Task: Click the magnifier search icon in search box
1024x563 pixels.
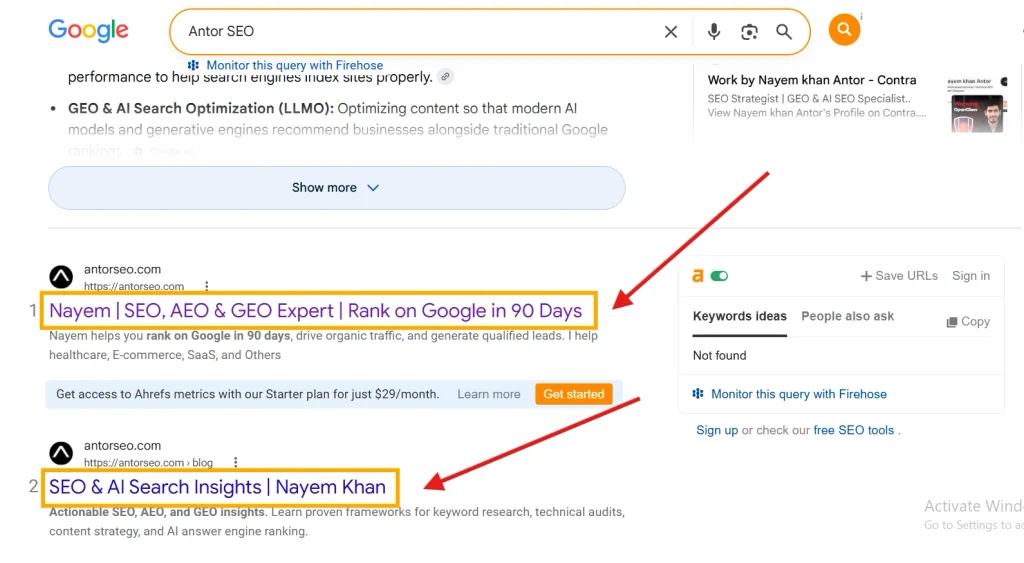Action: (784, 31)
